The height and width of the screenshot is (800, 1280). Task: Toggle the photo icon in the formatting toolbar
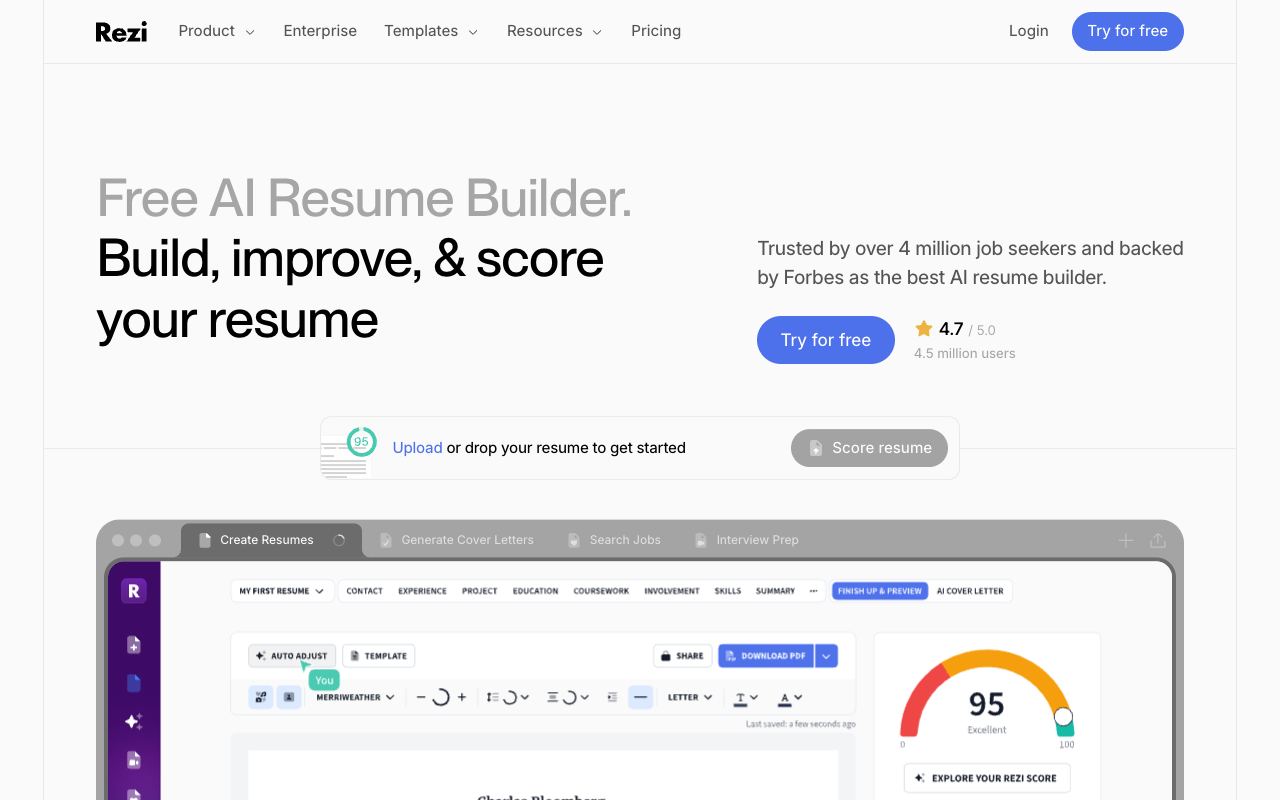coord(288,697)
